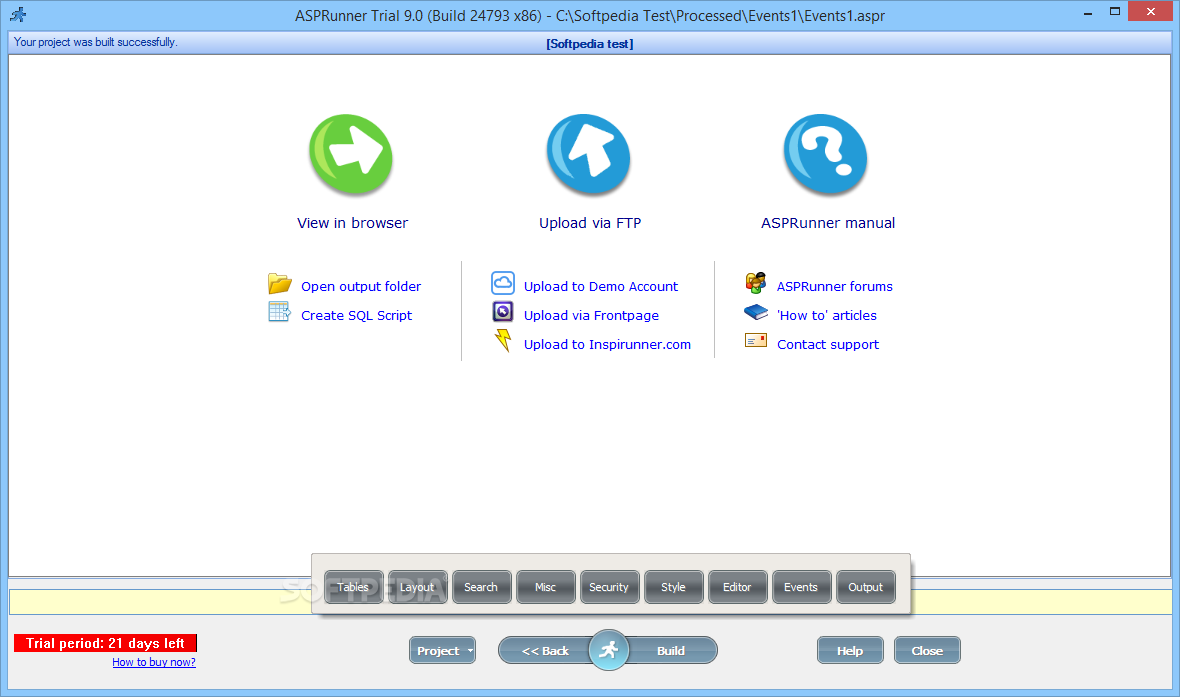Click the Upload via FTP text link
1180x697 pixels.
click(x=590, y=223)
